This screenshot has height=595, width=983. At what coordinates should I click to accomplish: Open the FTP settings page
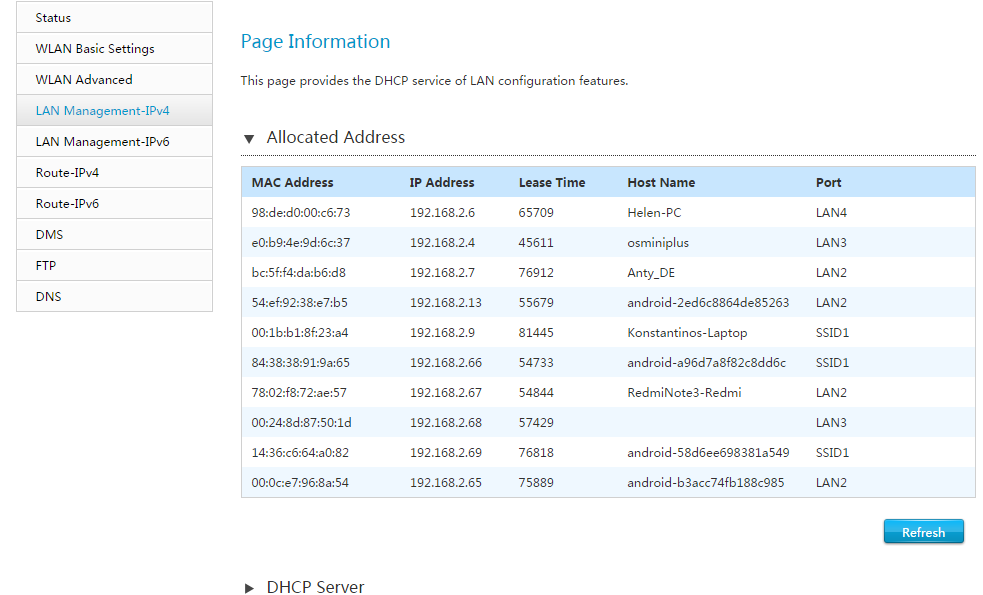click(114, 266)
